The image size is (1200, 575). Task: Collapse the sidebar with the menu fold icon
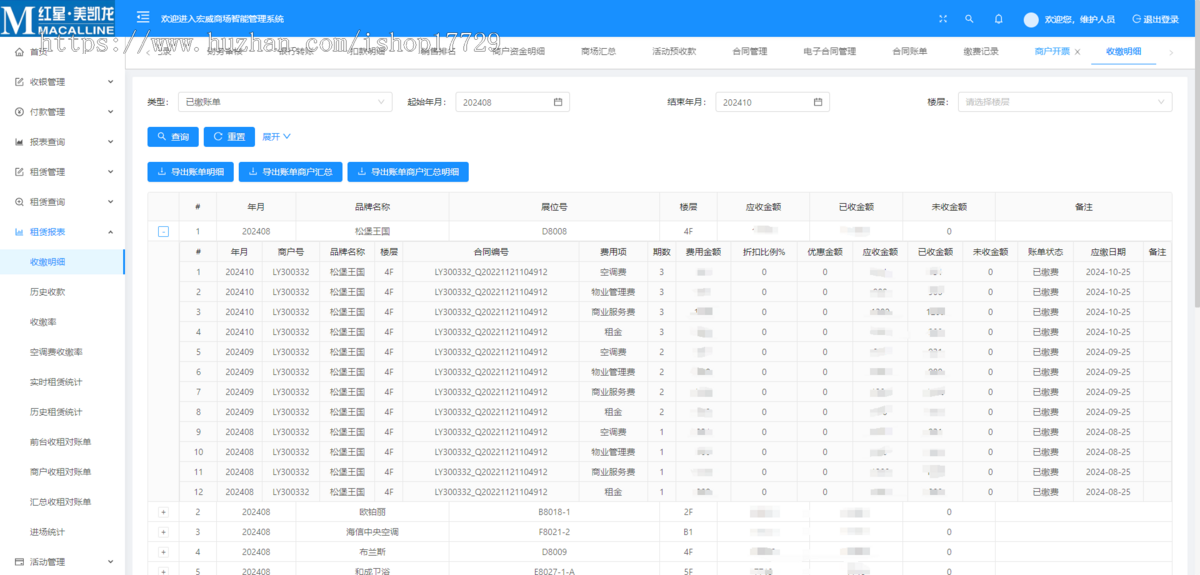pos(143,19)
